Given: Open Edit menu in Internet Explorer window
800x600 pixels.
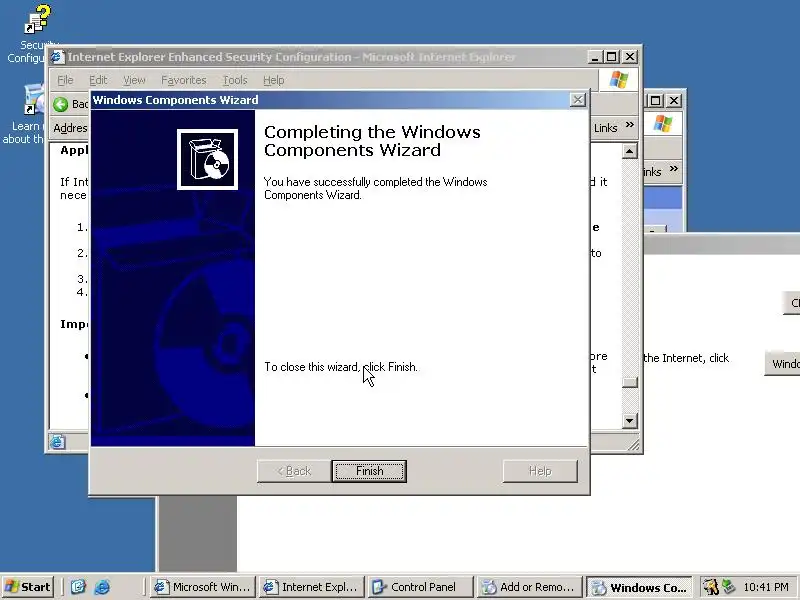Looking at the screenshot, I should click(98, 80).
